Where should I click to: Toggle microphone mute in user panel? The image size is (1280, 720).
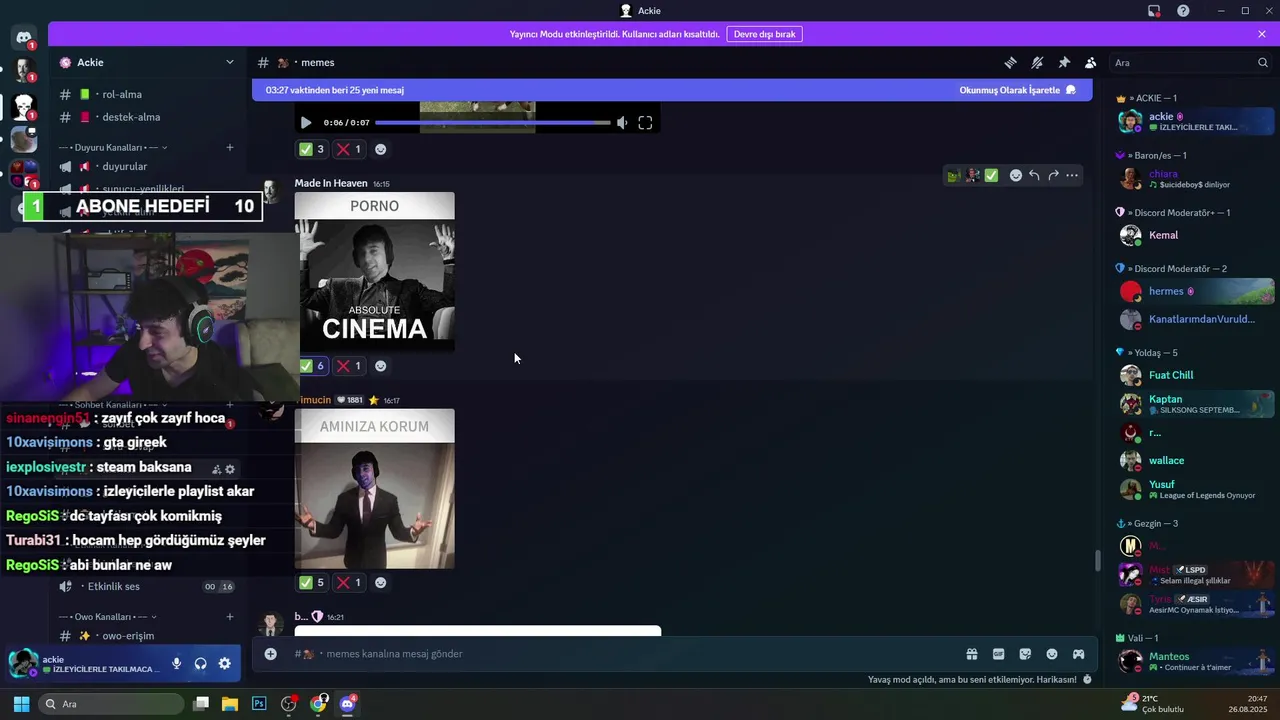[x=176, y=663]
